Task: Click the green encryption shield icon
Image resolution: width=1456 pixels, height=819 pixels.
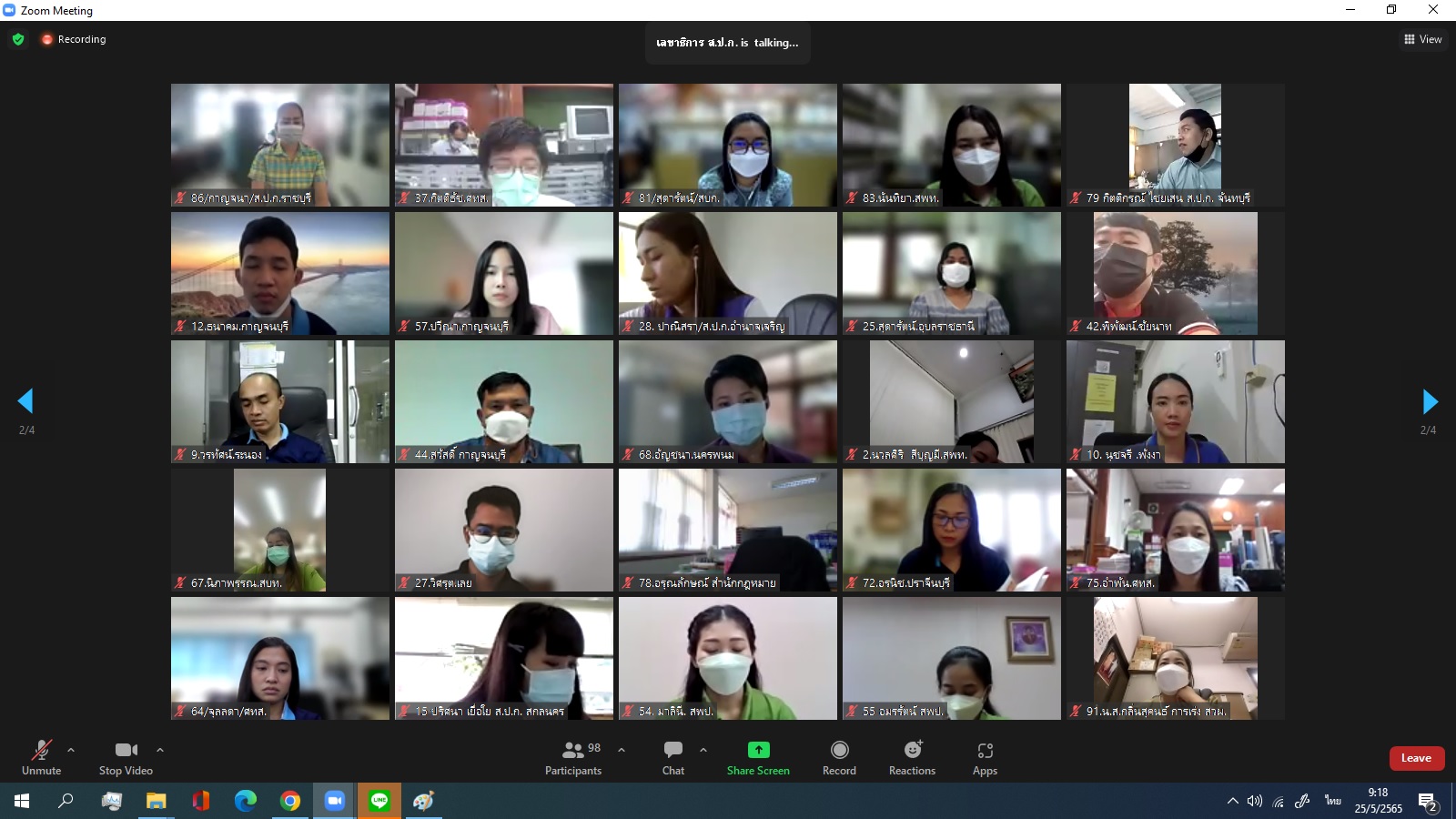Action: tap(18, 39)
